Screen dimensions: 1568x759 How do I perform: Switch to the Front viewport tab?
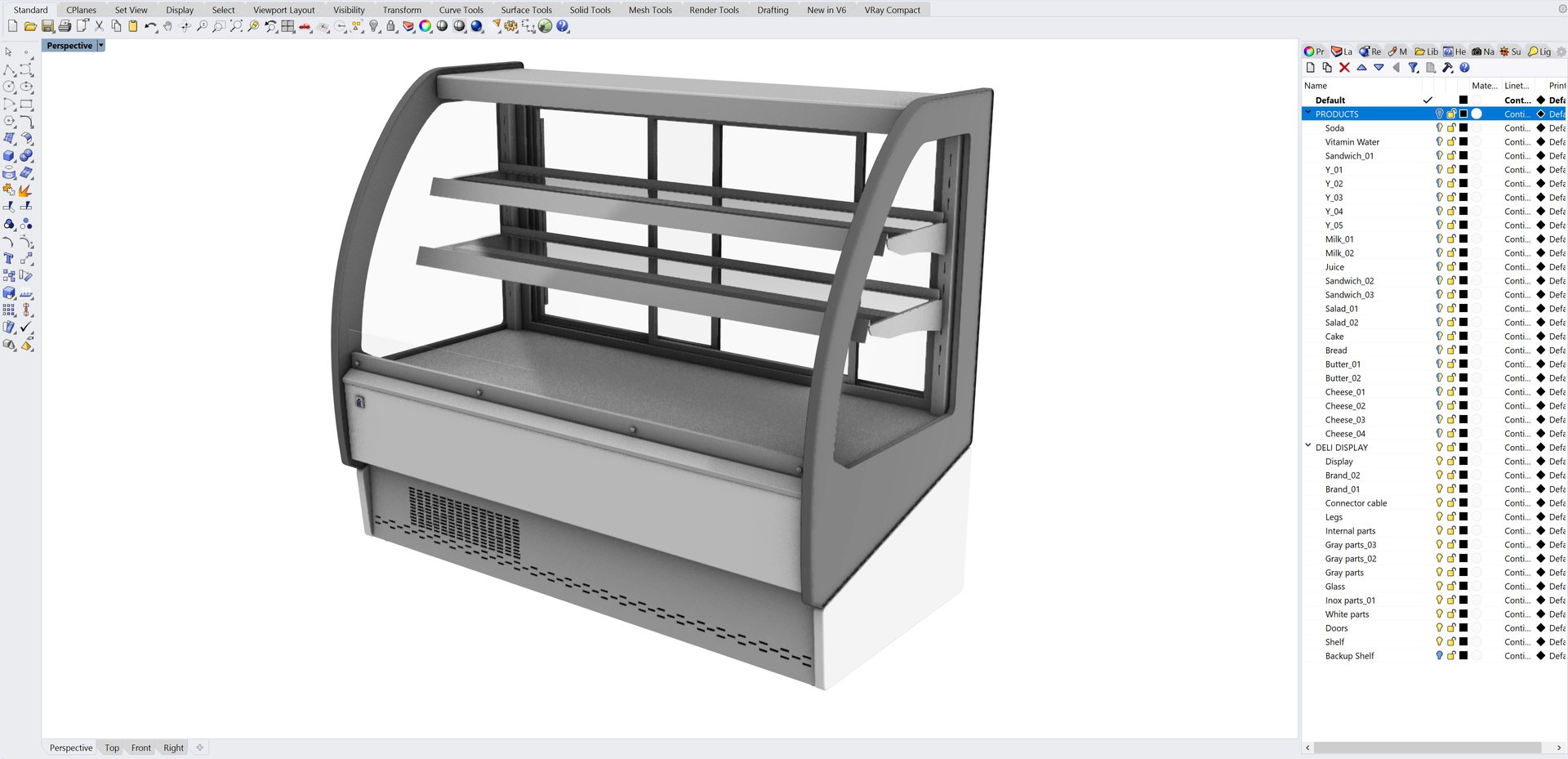click(x=141, y=748)
